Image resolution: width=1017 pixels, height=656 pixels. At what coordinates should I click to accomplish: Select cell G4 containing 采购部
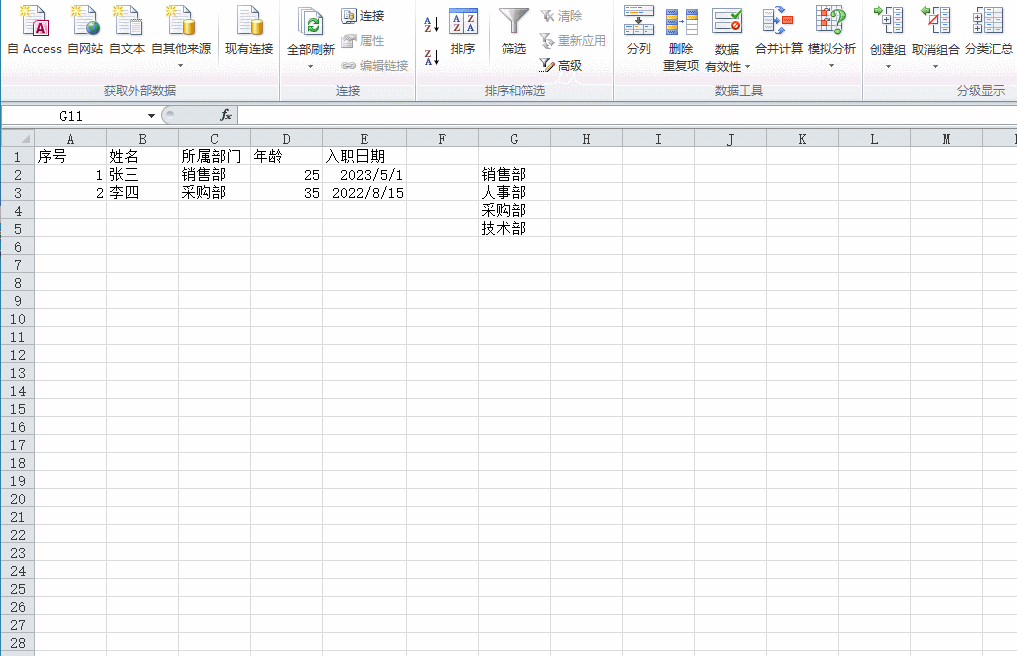pyautogui.click(x=514, y=210)
